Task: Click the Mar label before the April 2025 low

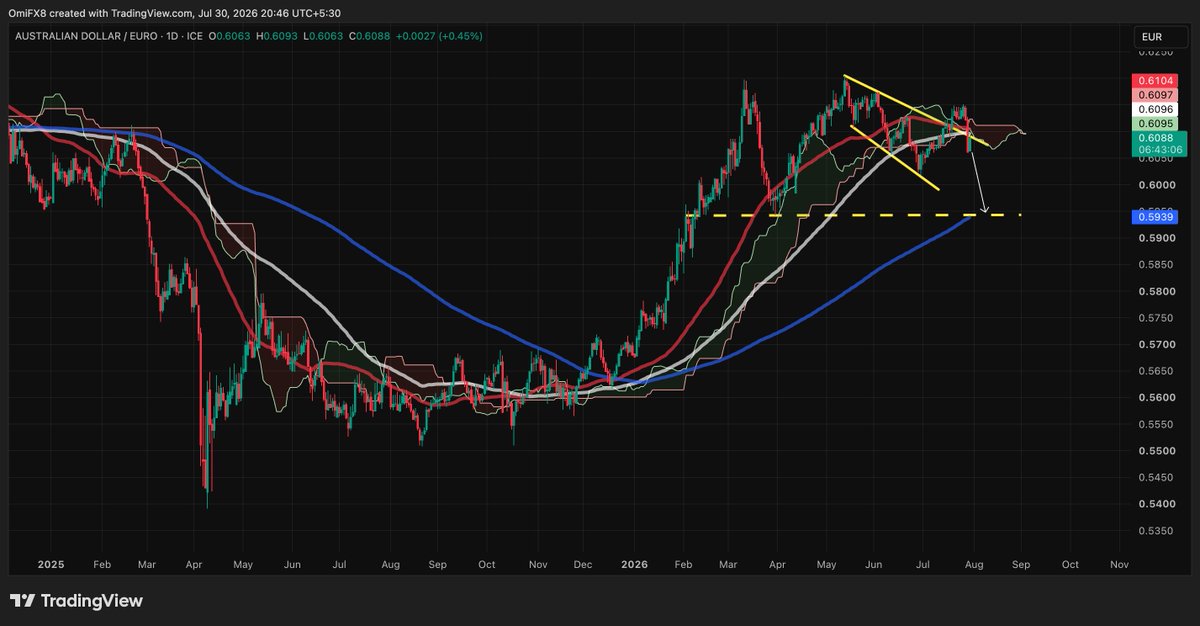Action: coord(149,564)
